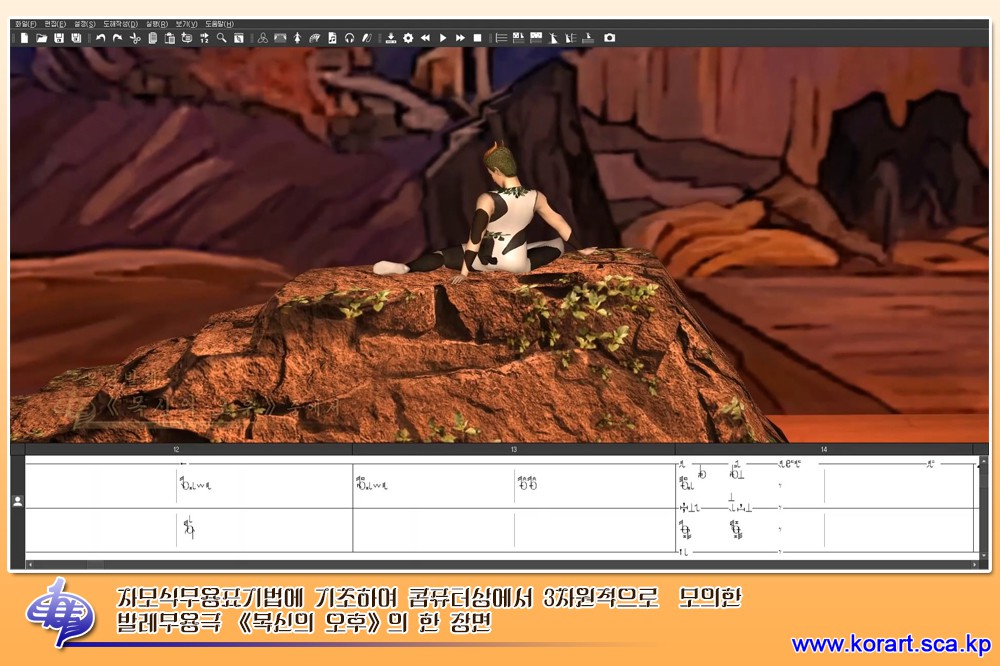Click the renumber 1-2 arrow icon

[x=204, y=38]
